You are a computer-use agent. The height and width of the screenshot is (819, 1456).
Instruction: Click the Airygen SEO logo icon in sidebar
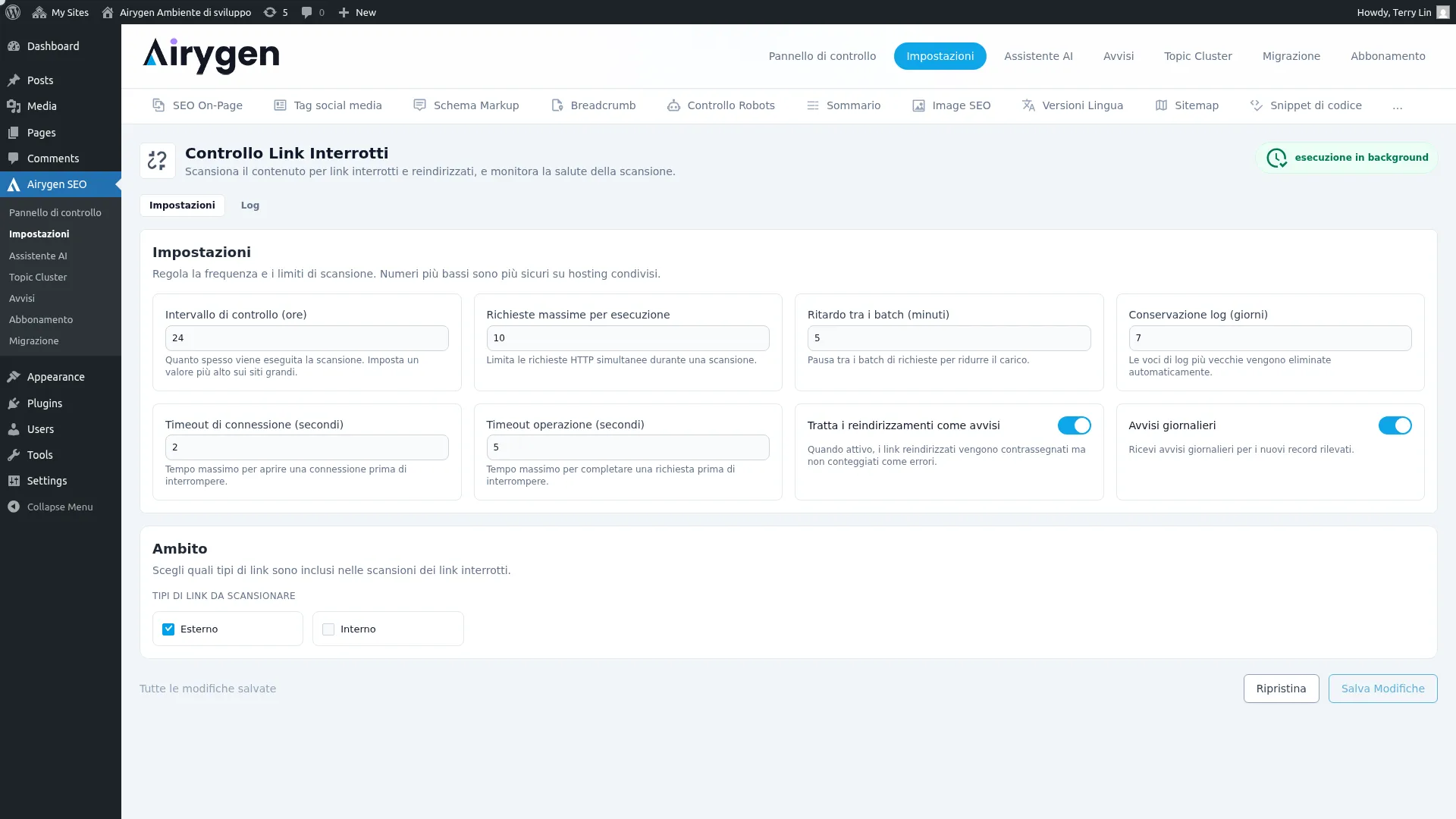(x=14, y=184)
